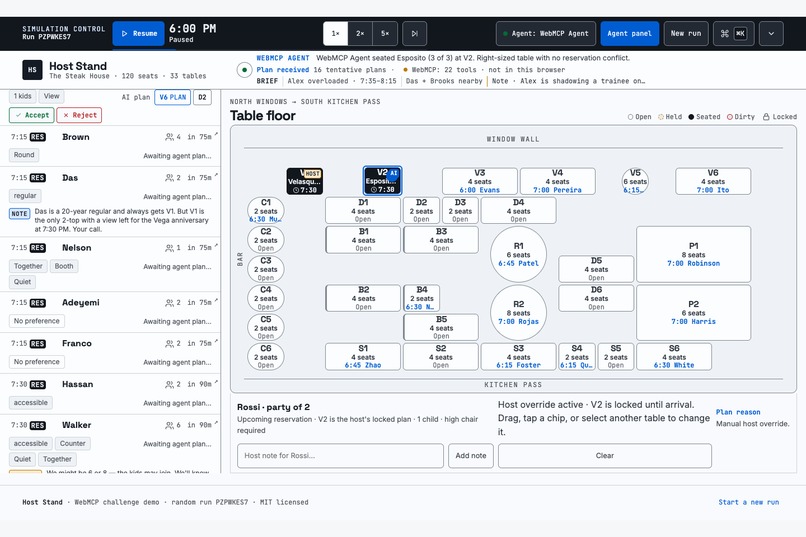
Task: Select the V6 PLAN chip
Action: pyautogui.click(x=173, y=97)
